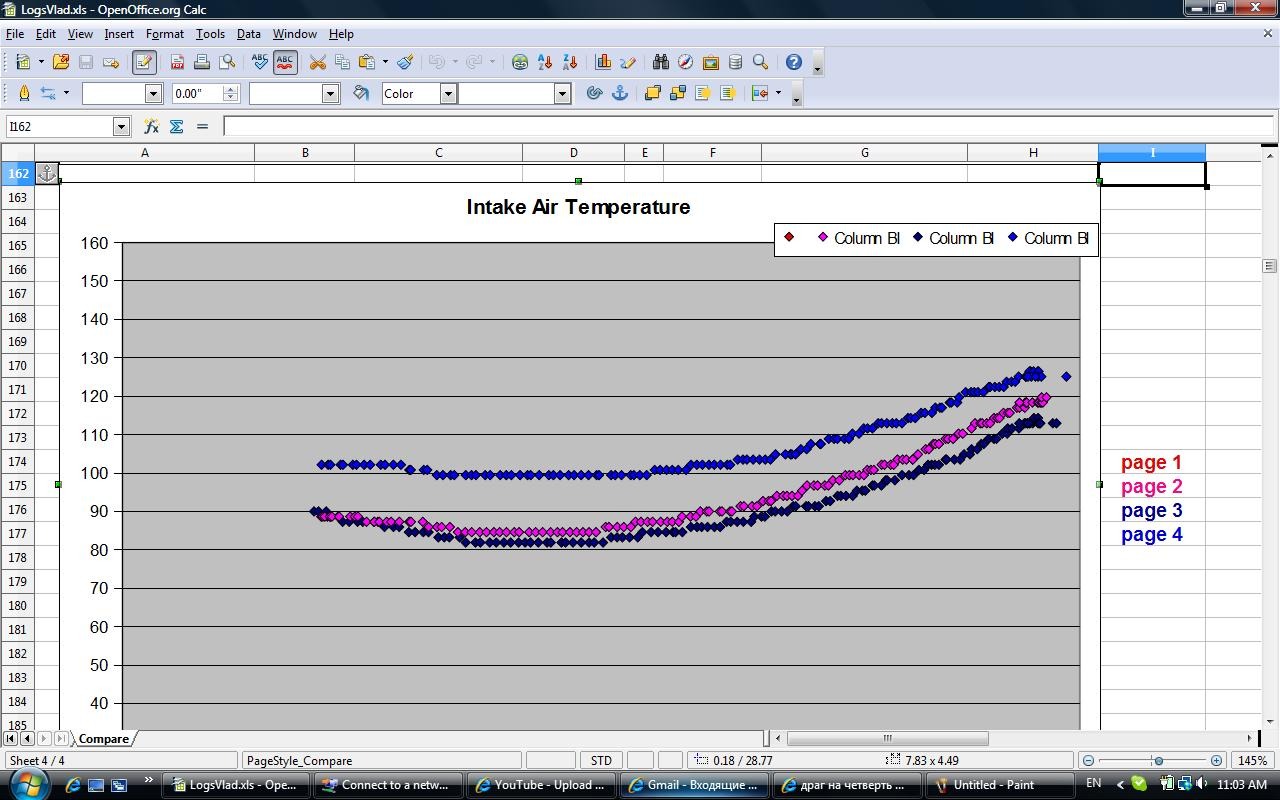Open the Format menu
This screenshot has height=800, width=1280.
[x=165, y=33]
